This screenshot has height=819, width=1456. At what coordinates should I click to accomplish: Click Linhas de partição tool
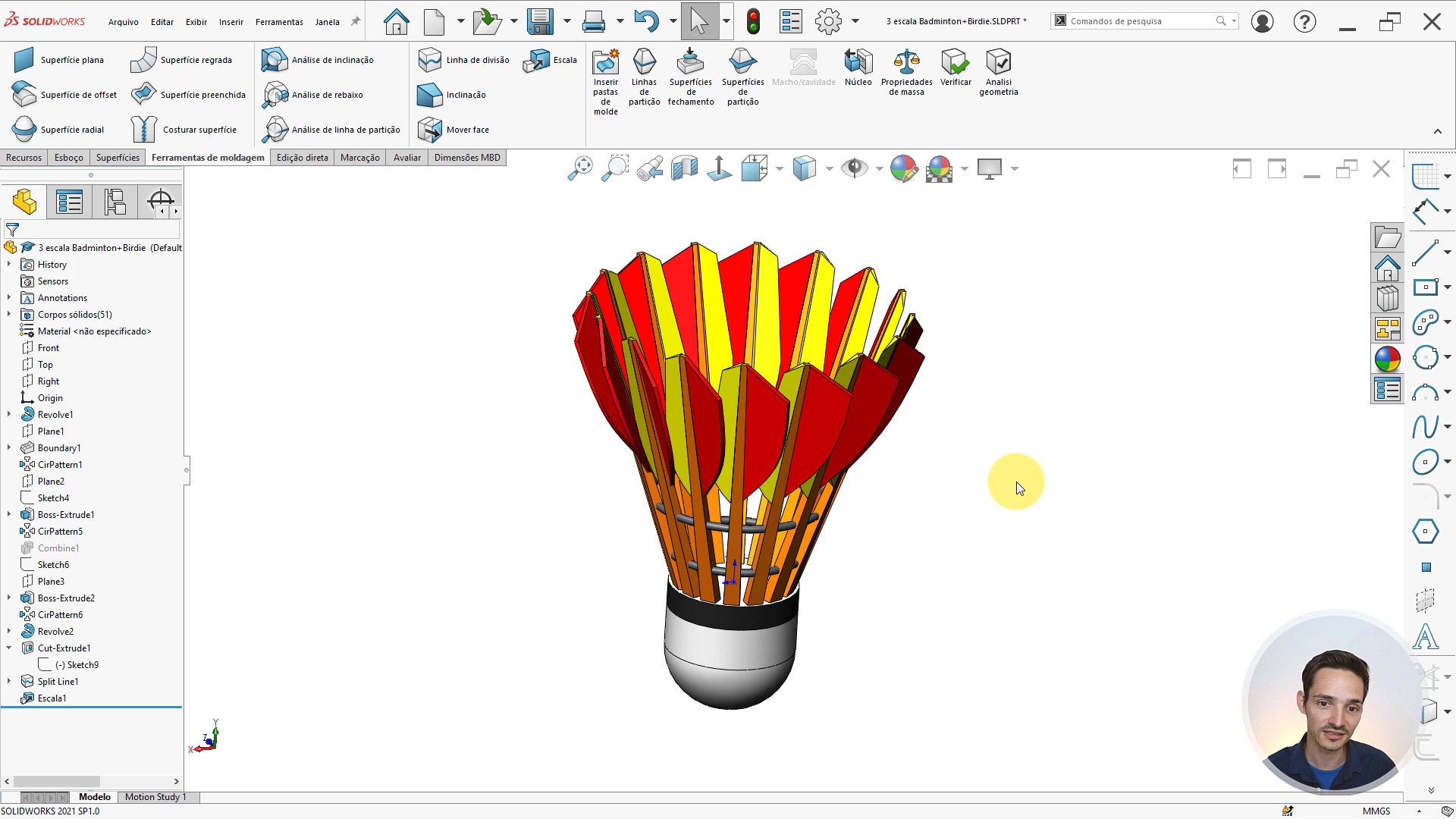point(644,77)
